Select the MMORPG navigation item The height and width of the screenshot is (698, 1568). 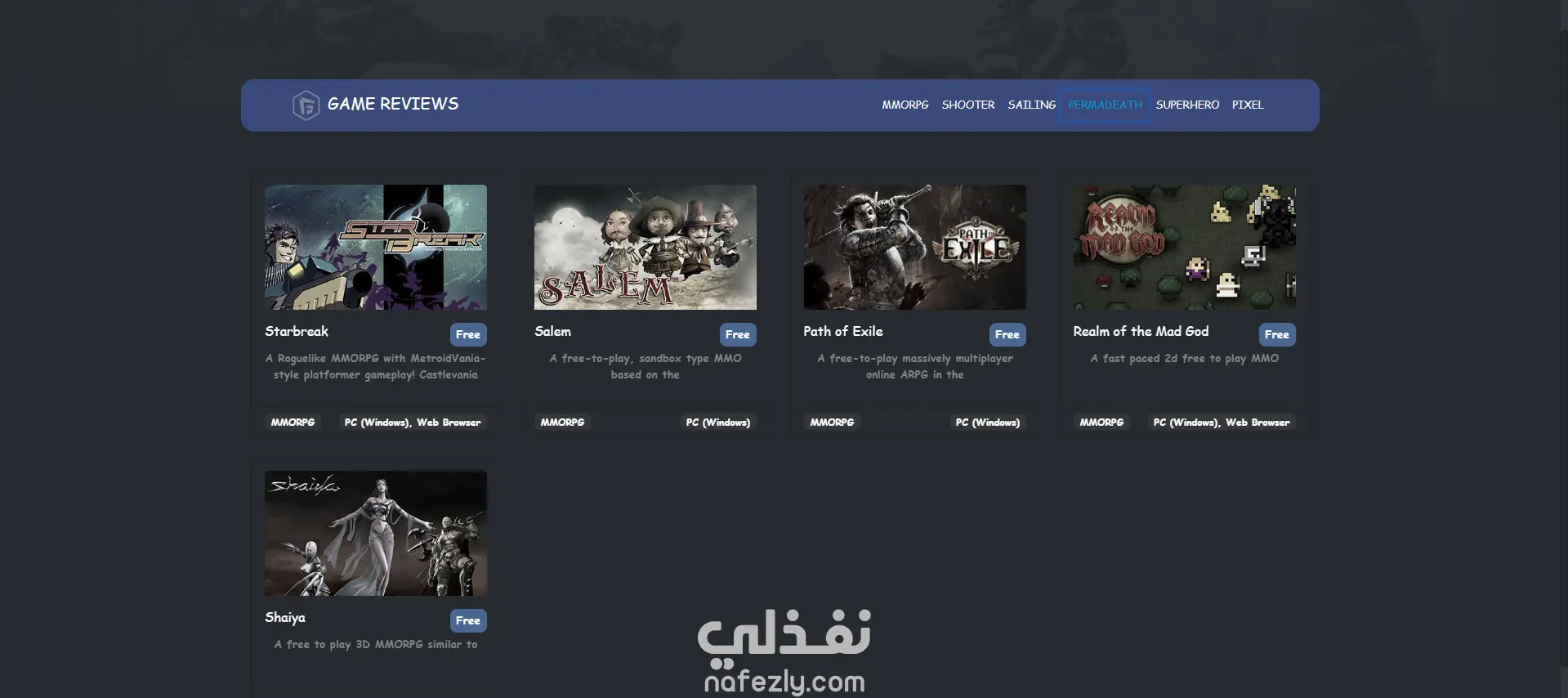point(905,105)
